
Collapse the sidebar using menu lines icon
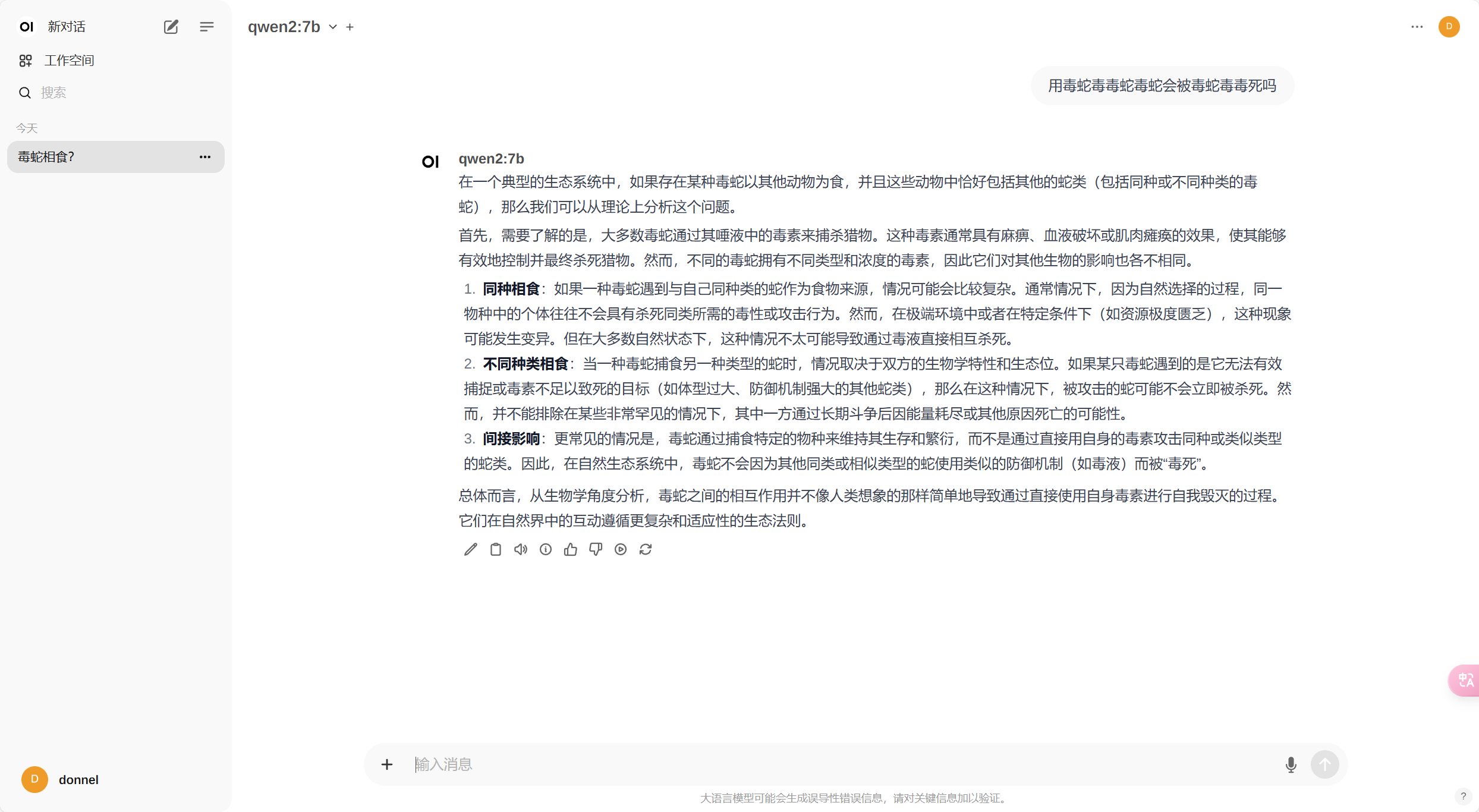click(x=206, y=27)
